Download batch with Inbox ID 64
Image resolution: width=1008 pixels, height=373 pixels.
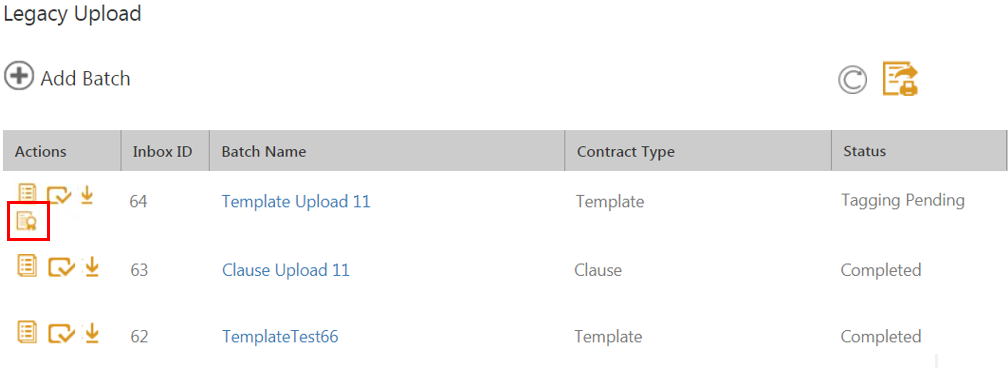[87, 194]
